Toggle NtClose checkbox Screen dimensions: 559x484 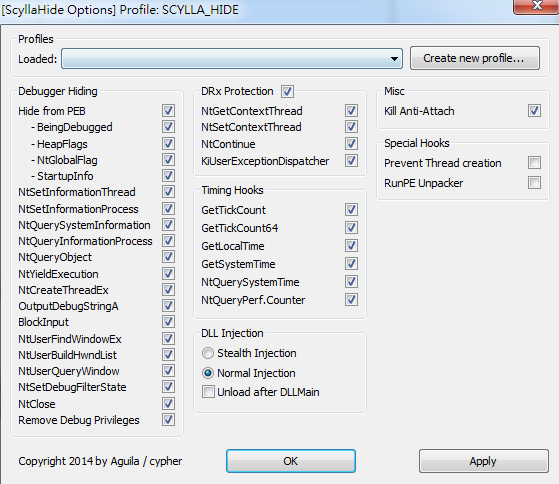[168, 404]
